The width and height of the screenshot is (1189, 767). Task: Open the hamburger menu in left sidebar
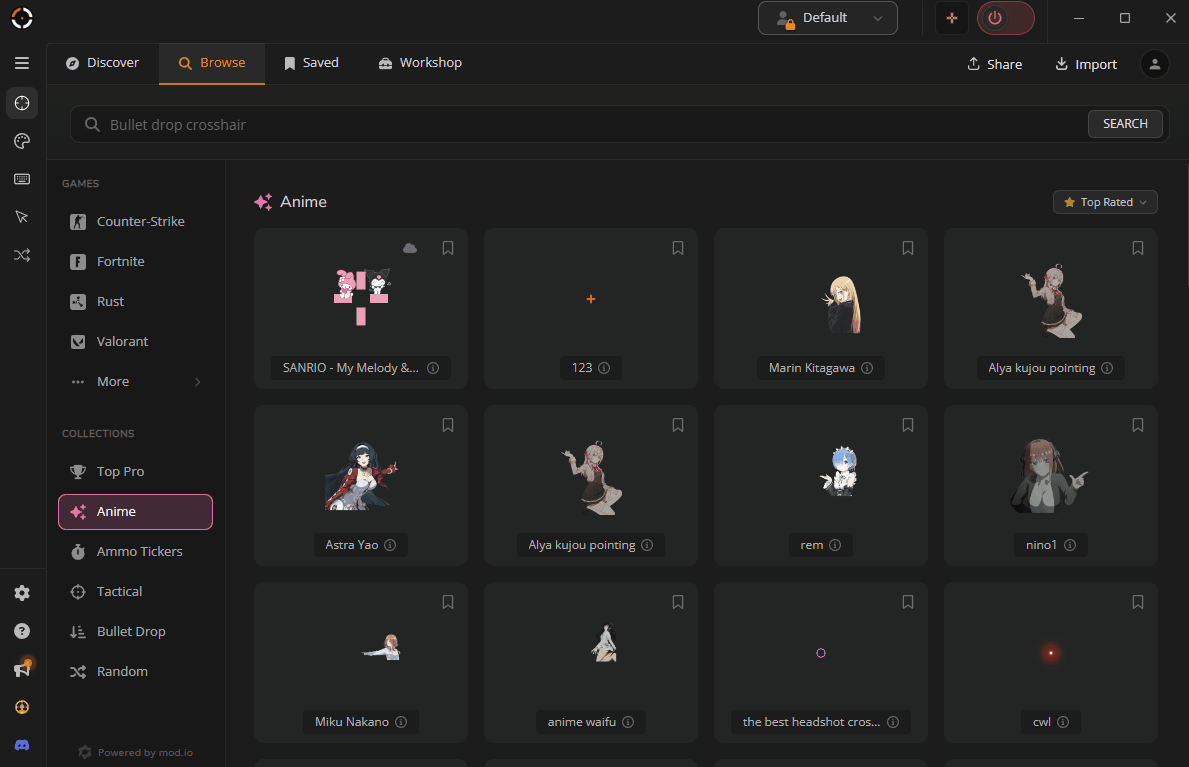(22, 63)
